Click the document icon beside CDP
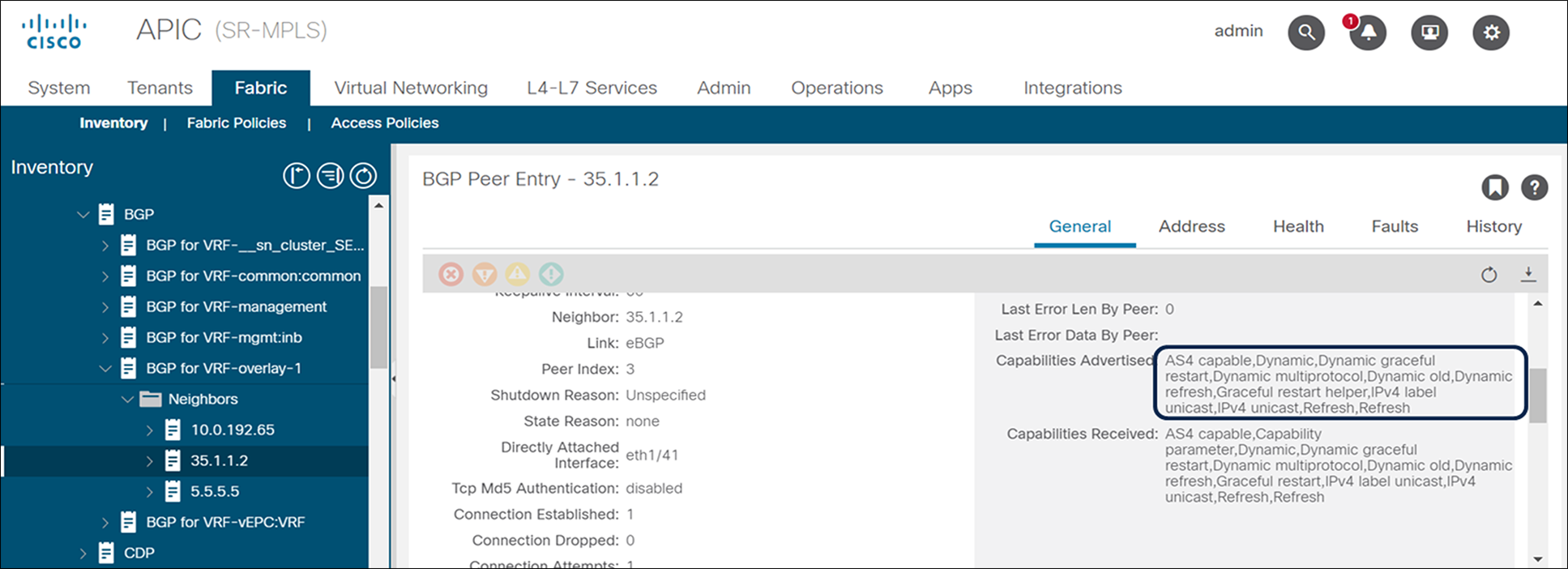 (x=106, y=553)
